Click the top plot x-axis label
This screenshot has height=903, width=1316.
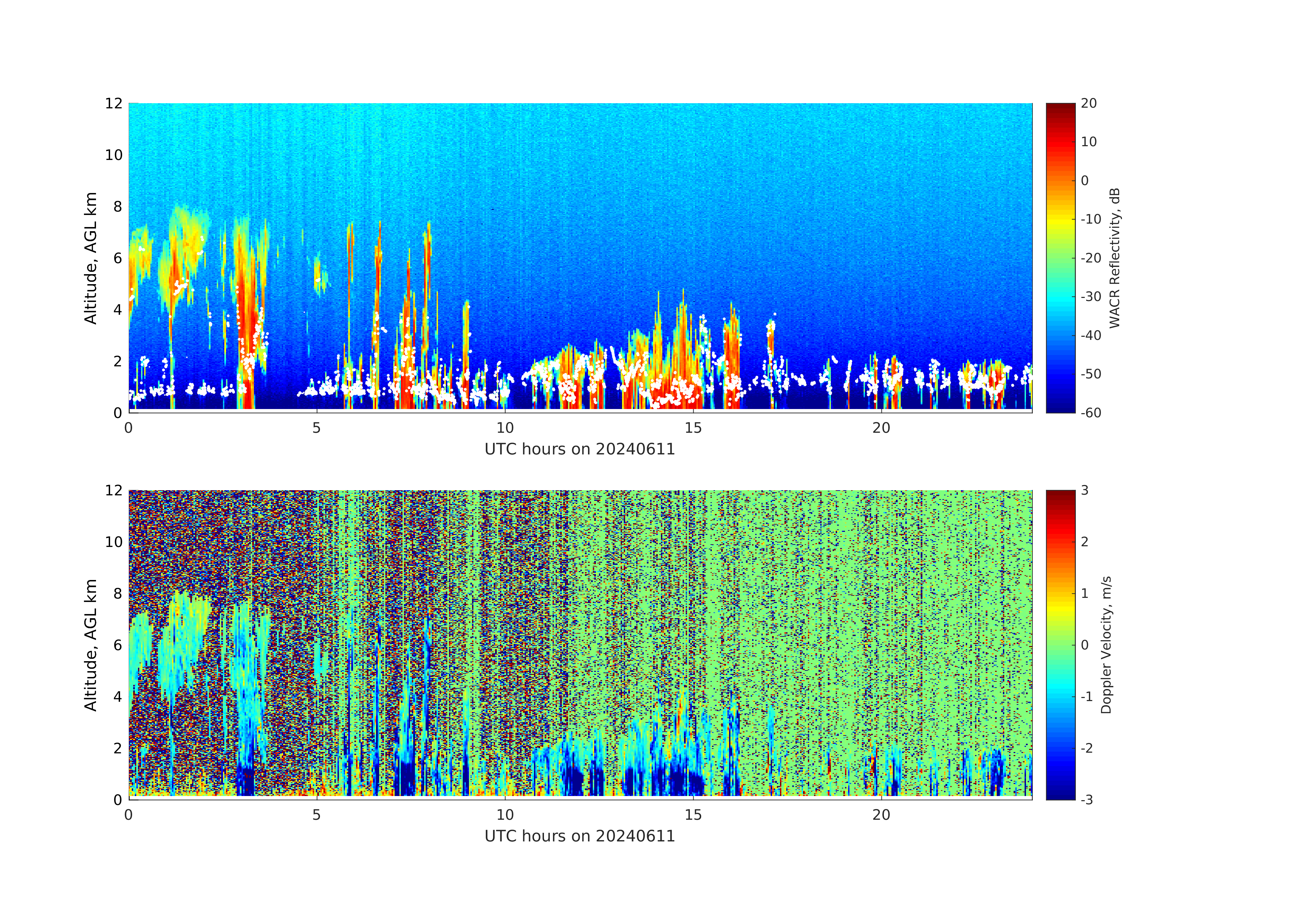tap(580, 450)
